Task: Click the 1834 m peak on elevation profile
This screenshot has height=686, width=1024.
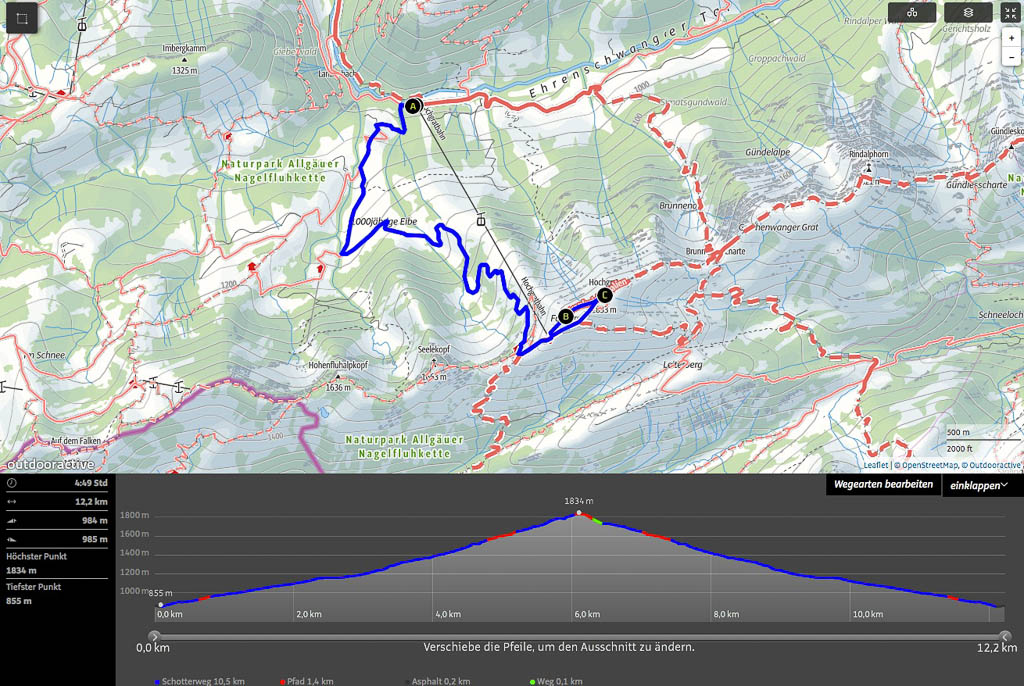Action: [577, 514]
